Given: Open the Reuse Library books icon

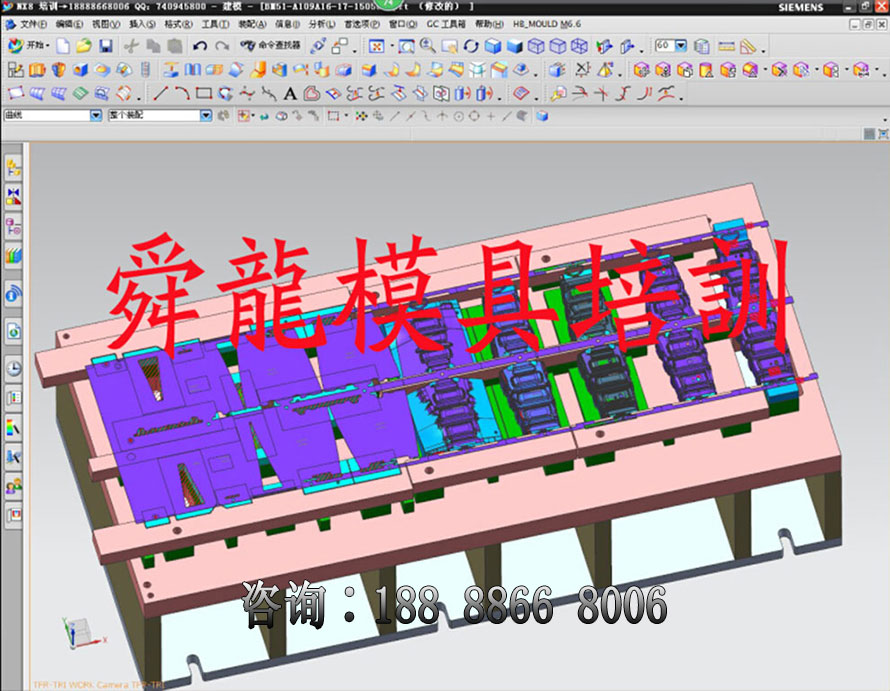Looking at the screenshot, I should pyautogui.click(x=14, y=256).
